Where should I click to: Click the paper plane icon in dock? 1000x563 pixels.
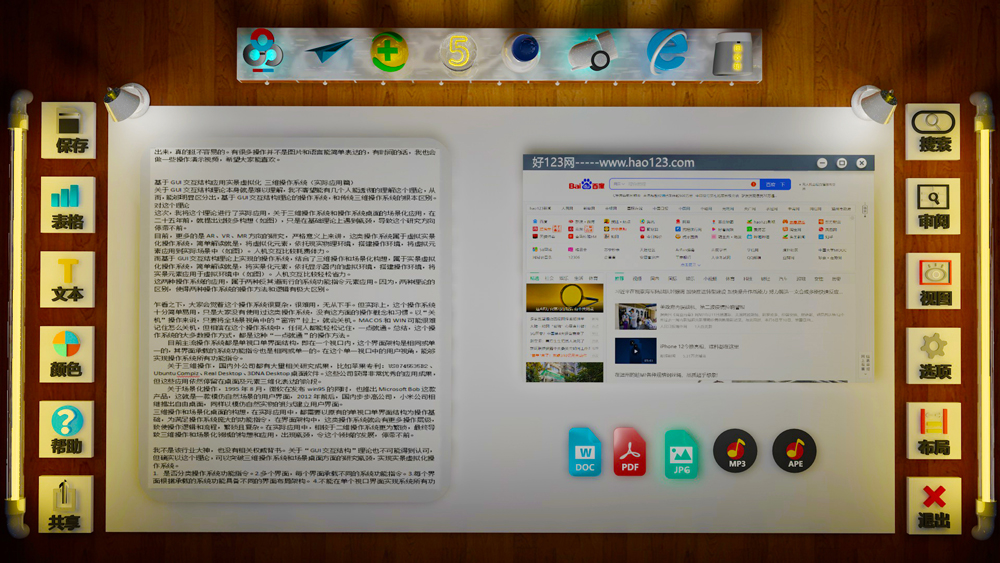click(x=327, y=51)
